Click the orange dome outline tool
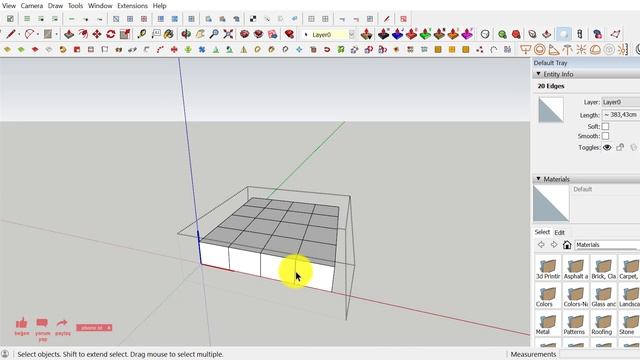Viewport: 640px width, 360px height. (x=595, y=50)
